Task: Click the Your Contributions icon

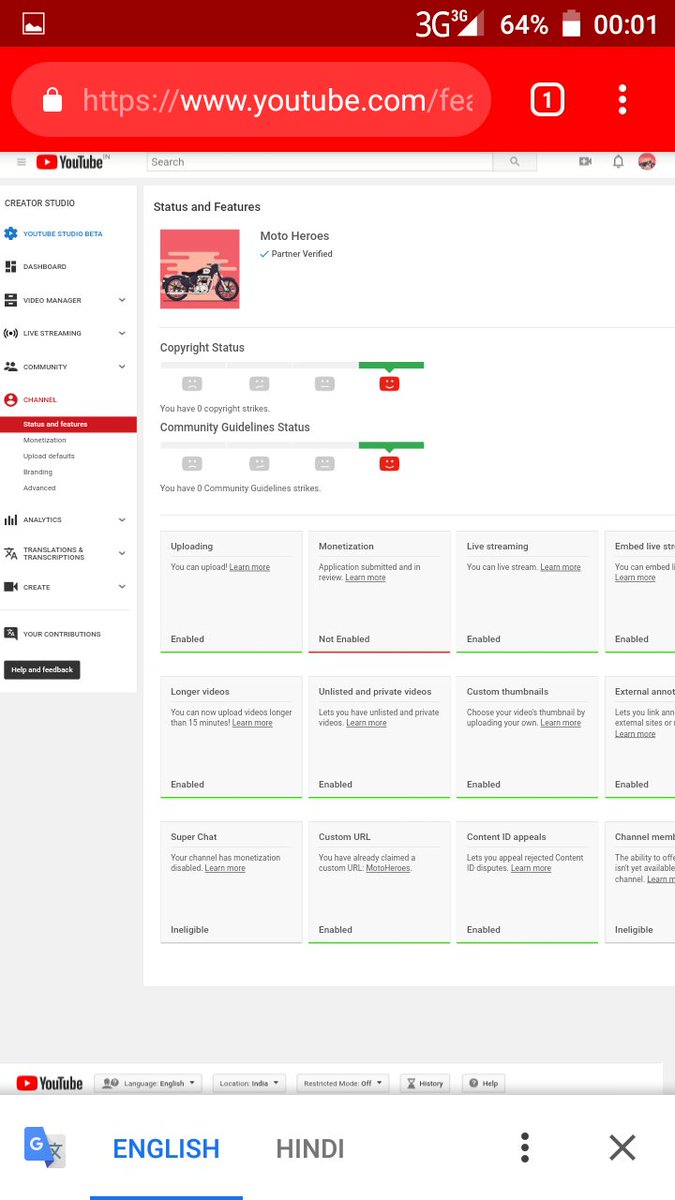Action: point(11,633)
